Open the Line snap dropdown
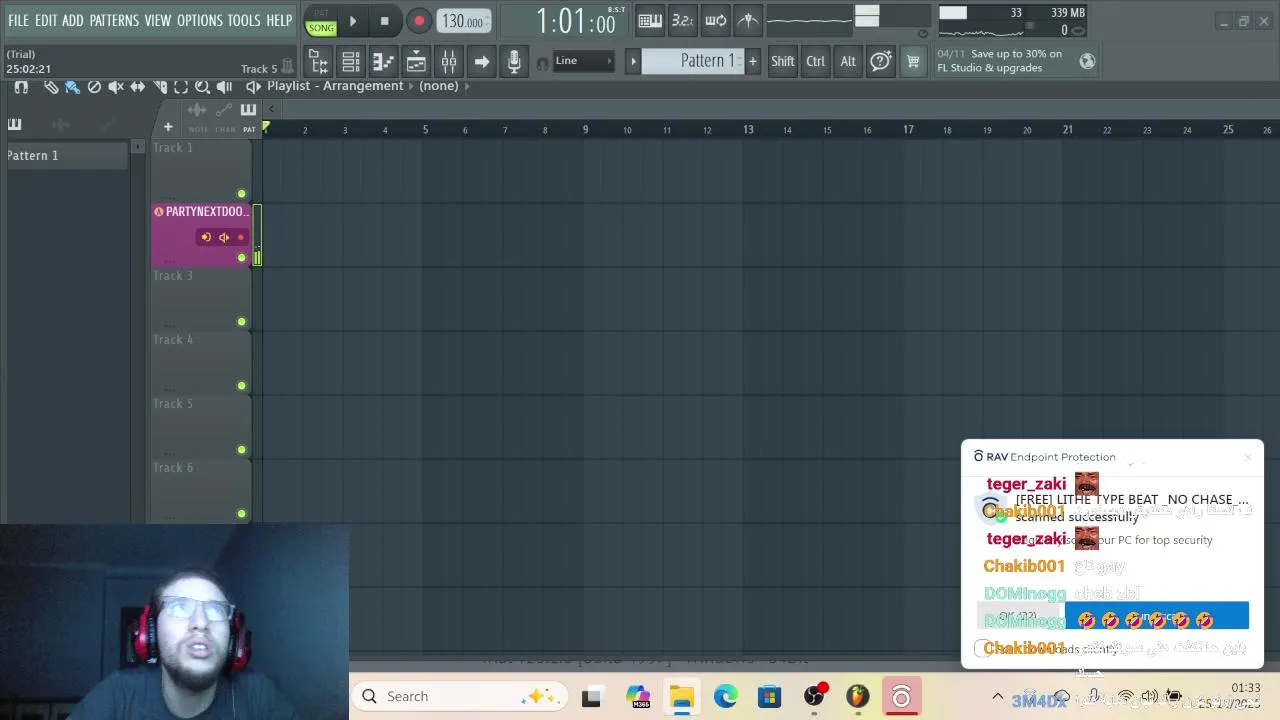The image size is (1280, 720). click(582, 61)
